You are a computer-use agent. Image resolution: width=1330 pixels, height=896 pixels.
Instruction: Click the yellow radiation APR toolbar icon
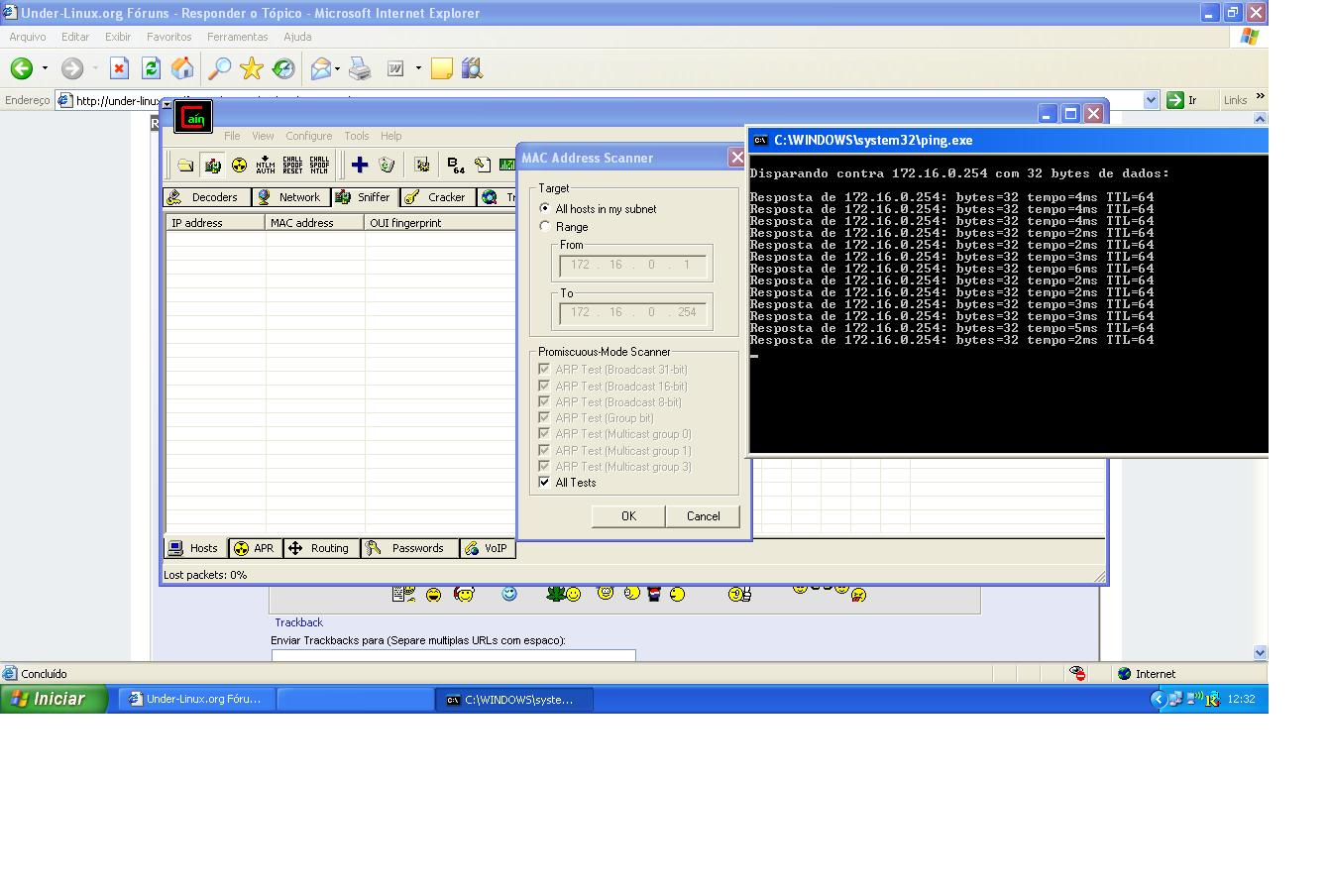[239, 166]
